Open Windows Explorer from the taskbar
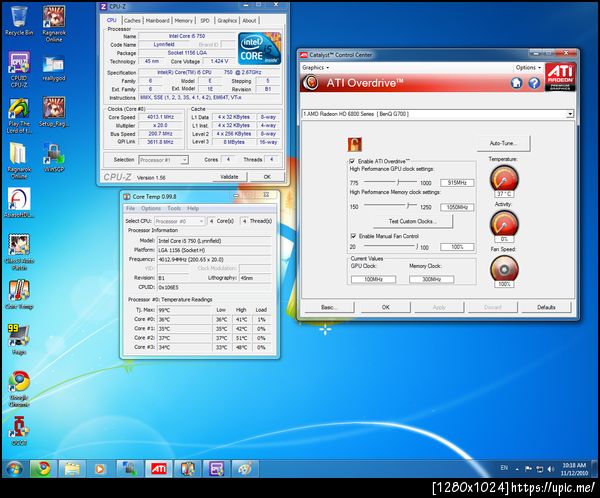Image resolution: width=600 pixels, height=498 pixels. [x=72, y=469]
